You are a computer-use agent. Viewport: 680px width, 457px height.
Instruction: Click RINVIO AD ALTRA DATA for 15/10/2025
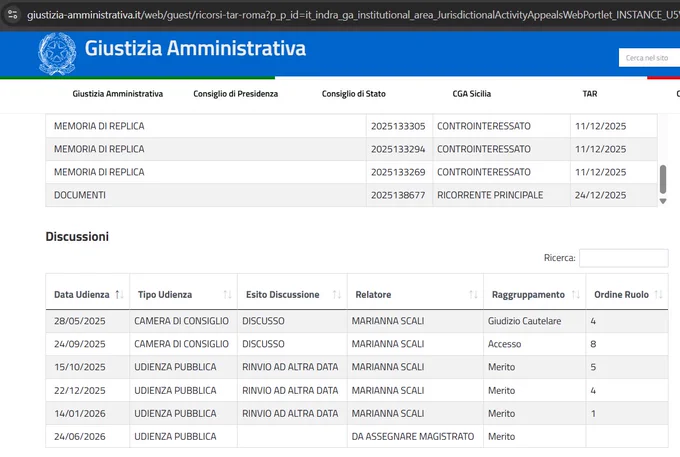point(290,367)
